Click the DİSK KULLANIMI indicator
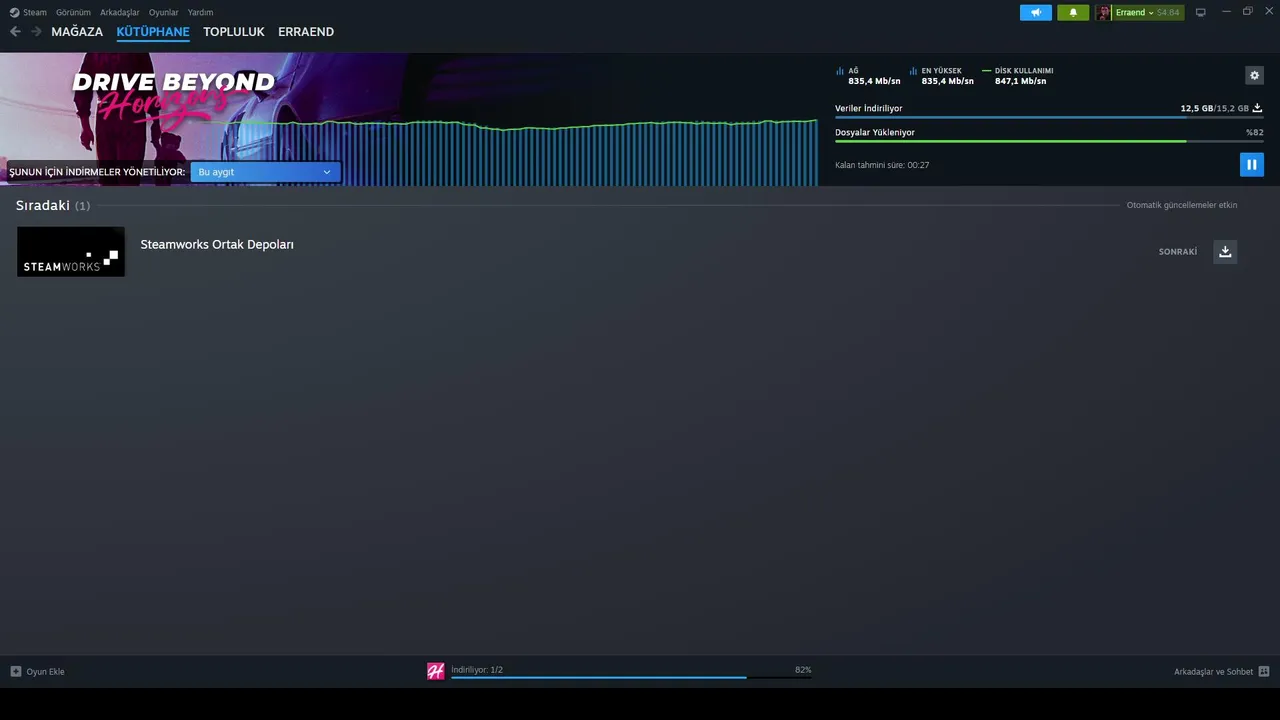Image resolution: width=1280 pixels, height=720 pixels. [x=1018, y=76]
